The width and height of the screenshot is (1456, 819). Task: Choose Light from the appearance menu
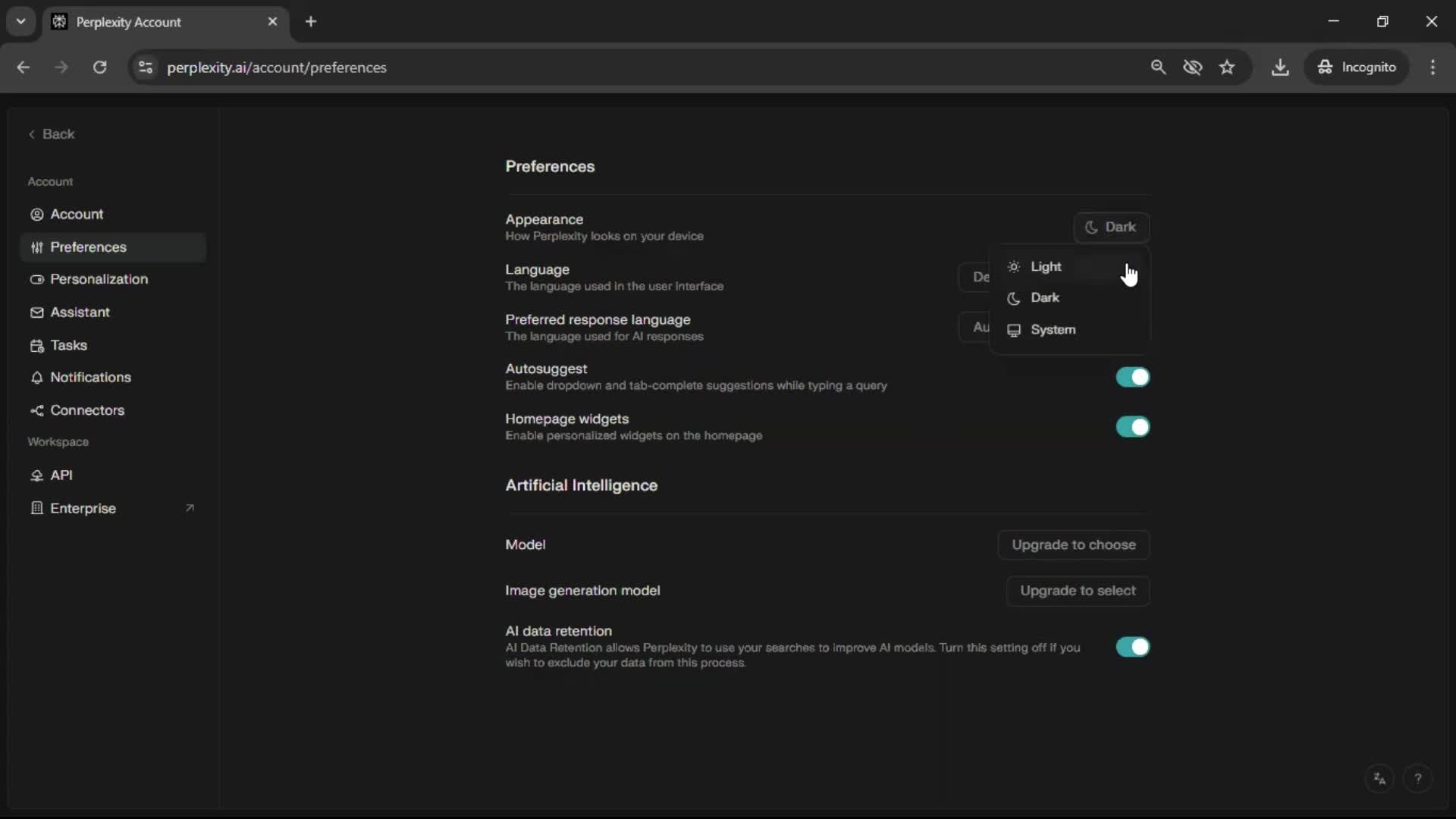(1046, 267)
